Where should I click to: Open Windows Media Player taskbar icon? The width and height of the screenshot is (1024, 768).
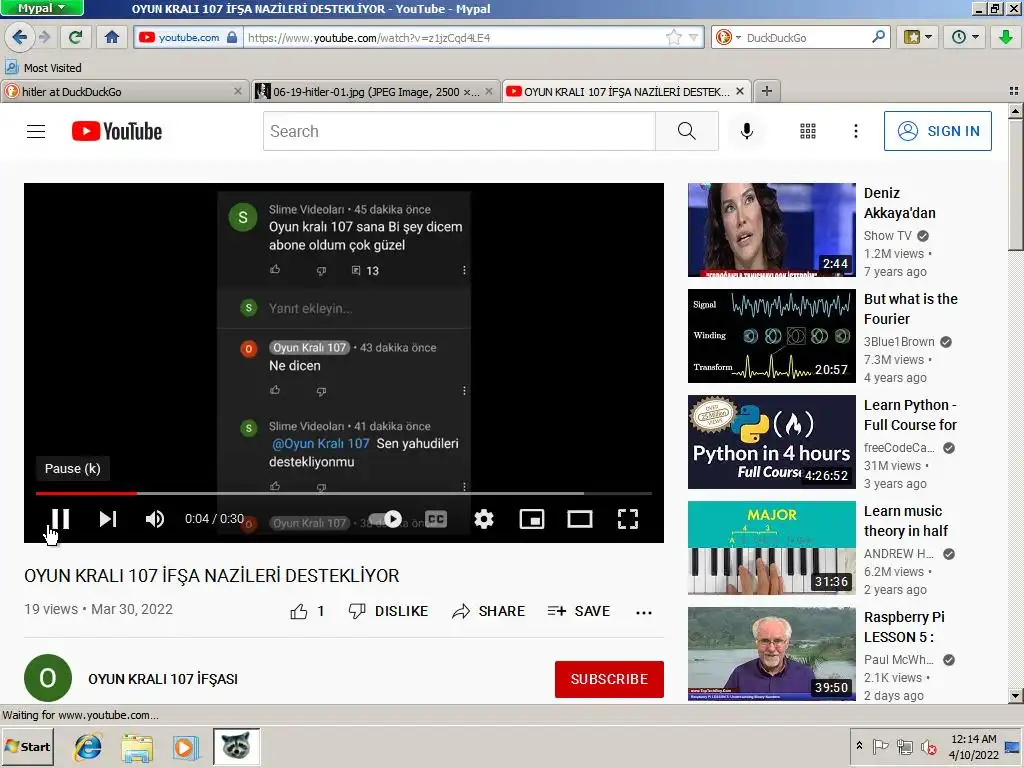click(186, 747)
